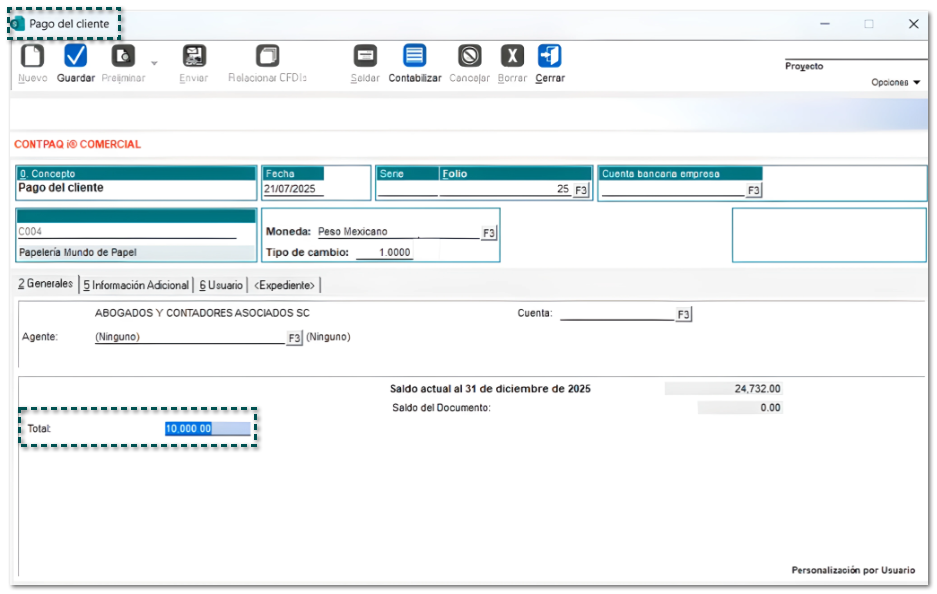Click the Preliminar preview icon
The height and width of the screenshot is (594, 937).
pyautogui.click(x=123, y=56)
